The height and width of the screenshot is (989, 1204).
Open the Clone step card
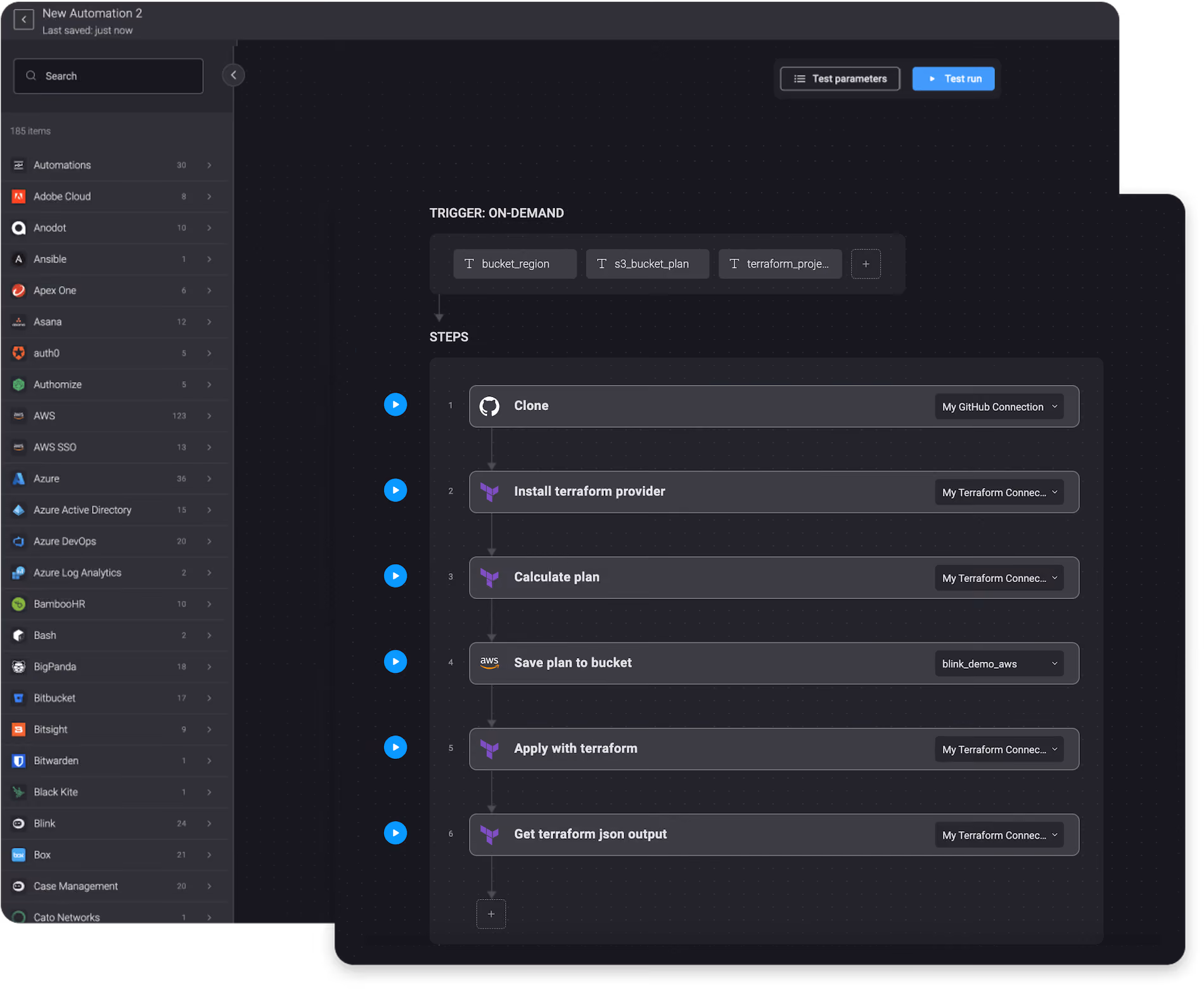[x=774, y=406]
